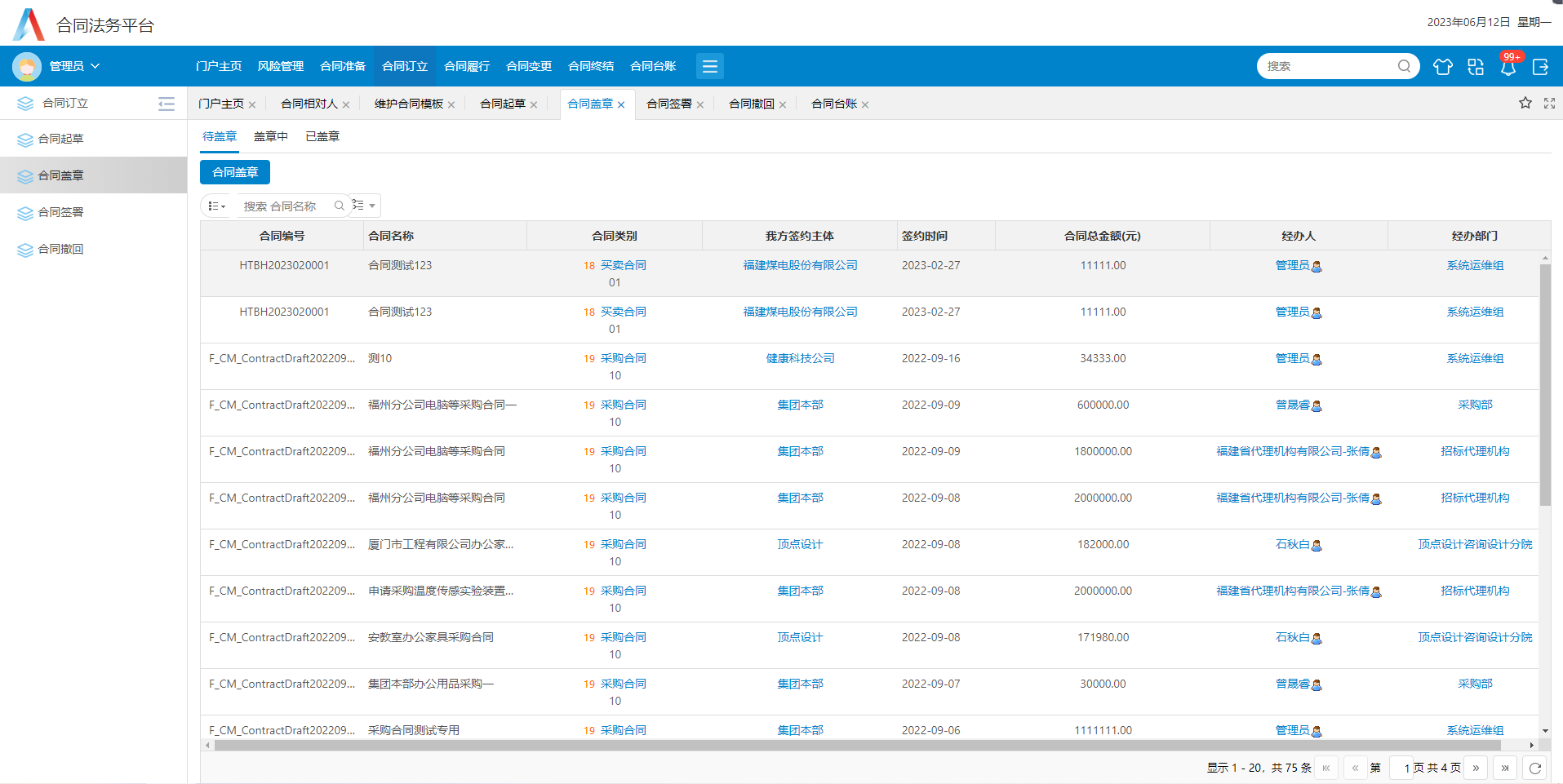
Task: Open the hamburger menu in the navigation bar
Action: click(710, 66)
